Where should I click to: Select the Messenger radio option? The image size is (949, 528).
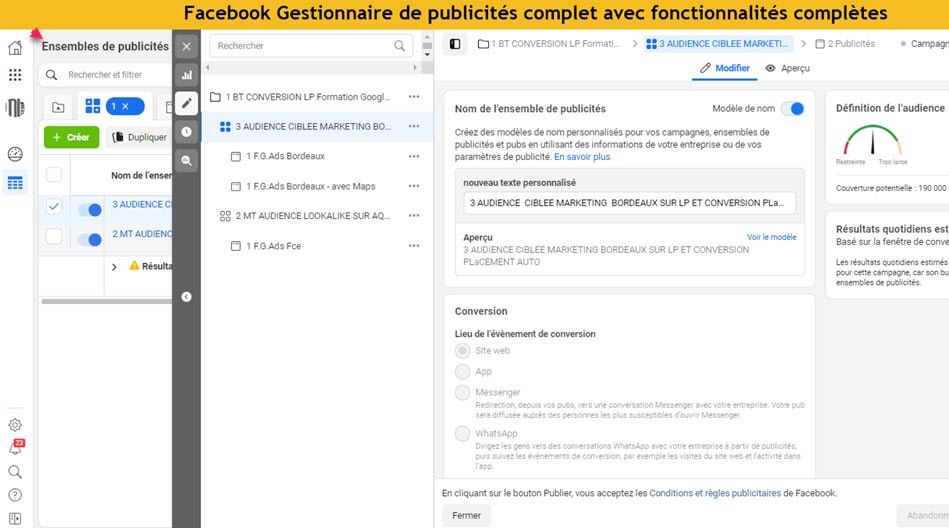[x=462, y=392]
